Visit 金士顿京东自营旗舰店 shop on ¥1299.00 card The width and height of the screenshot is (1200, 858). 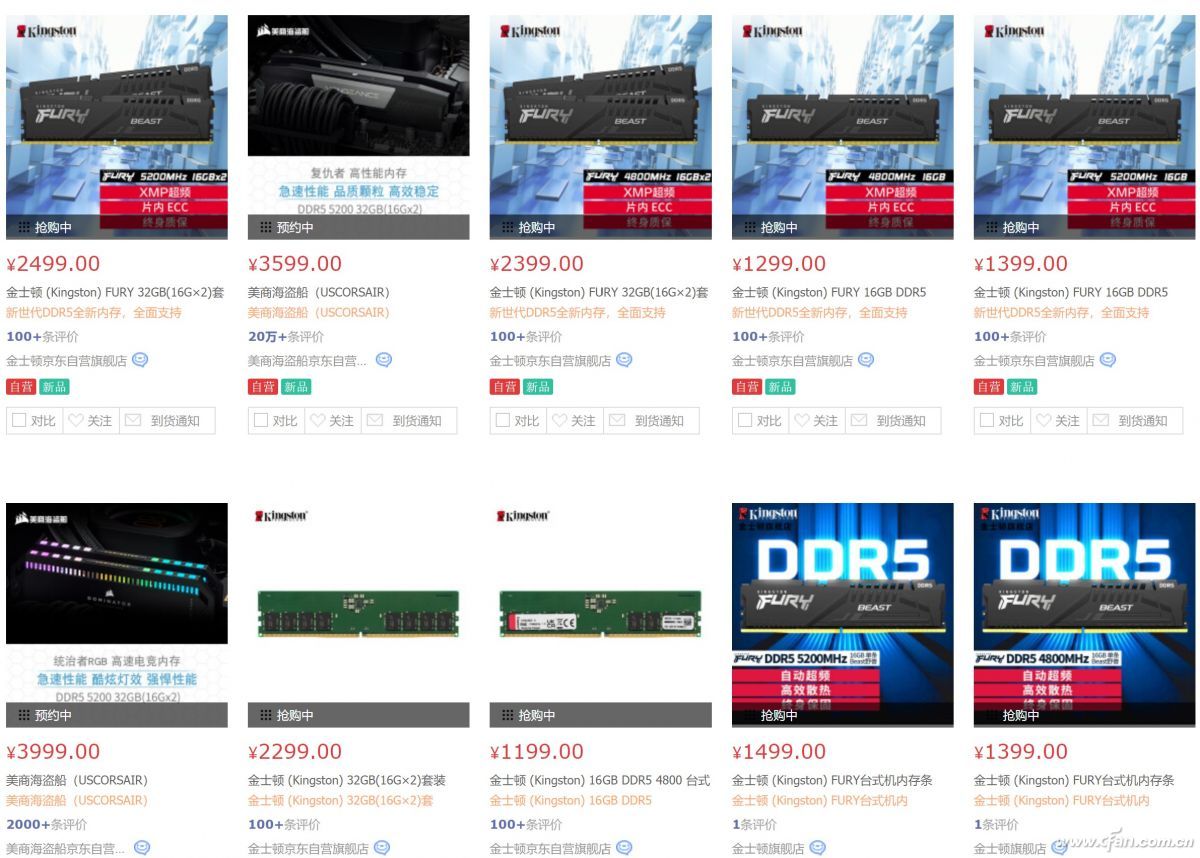tap(793, 361)
